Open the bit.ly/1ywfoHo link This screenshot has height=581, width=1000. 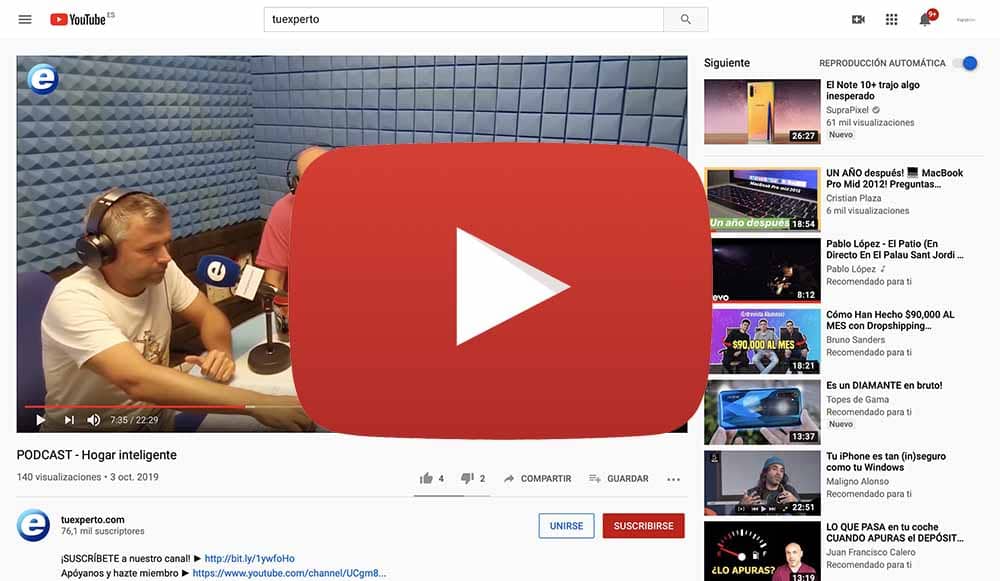249,558
